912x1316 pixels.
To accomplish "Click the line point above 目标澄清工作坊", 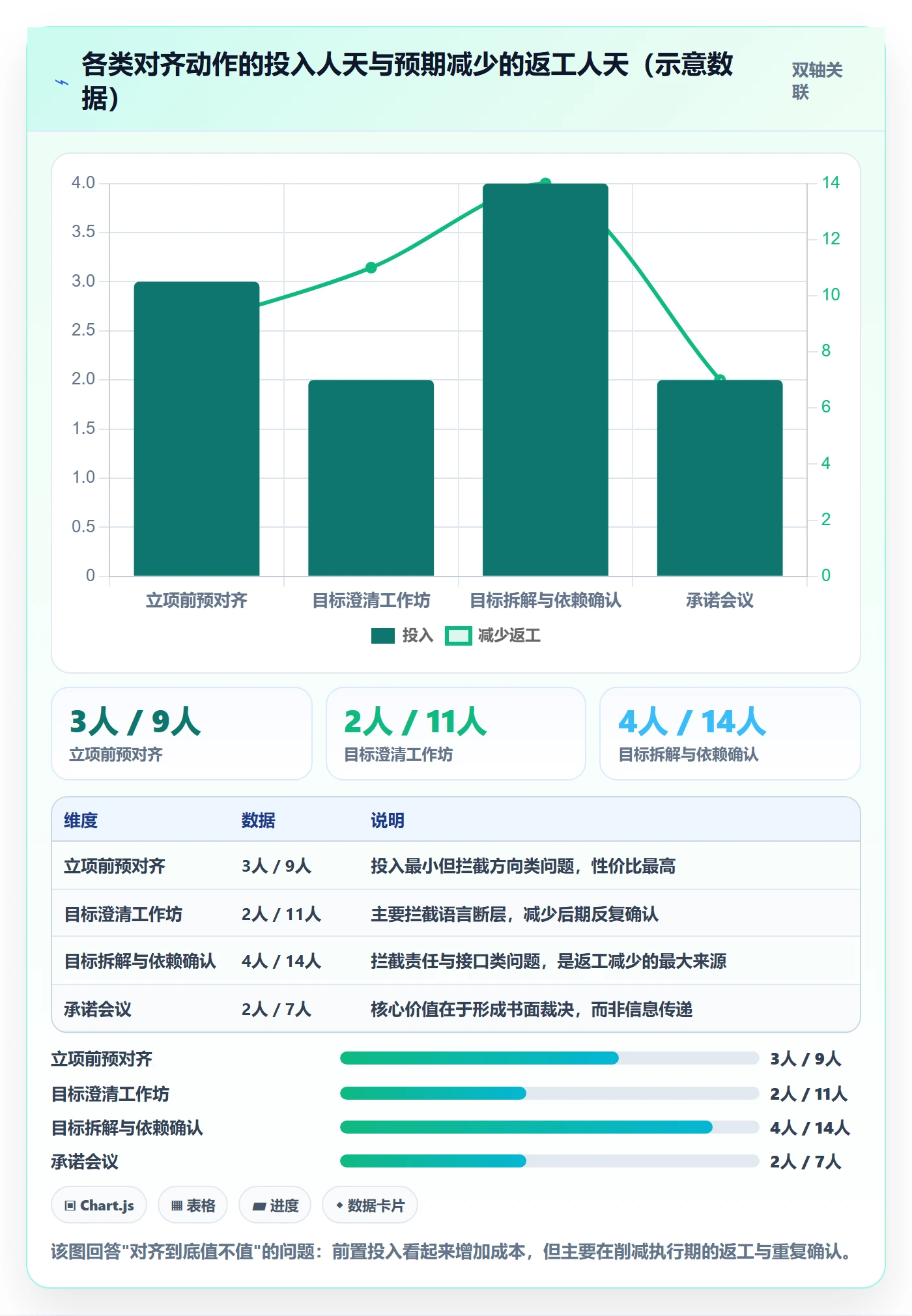I will point(371,268).
